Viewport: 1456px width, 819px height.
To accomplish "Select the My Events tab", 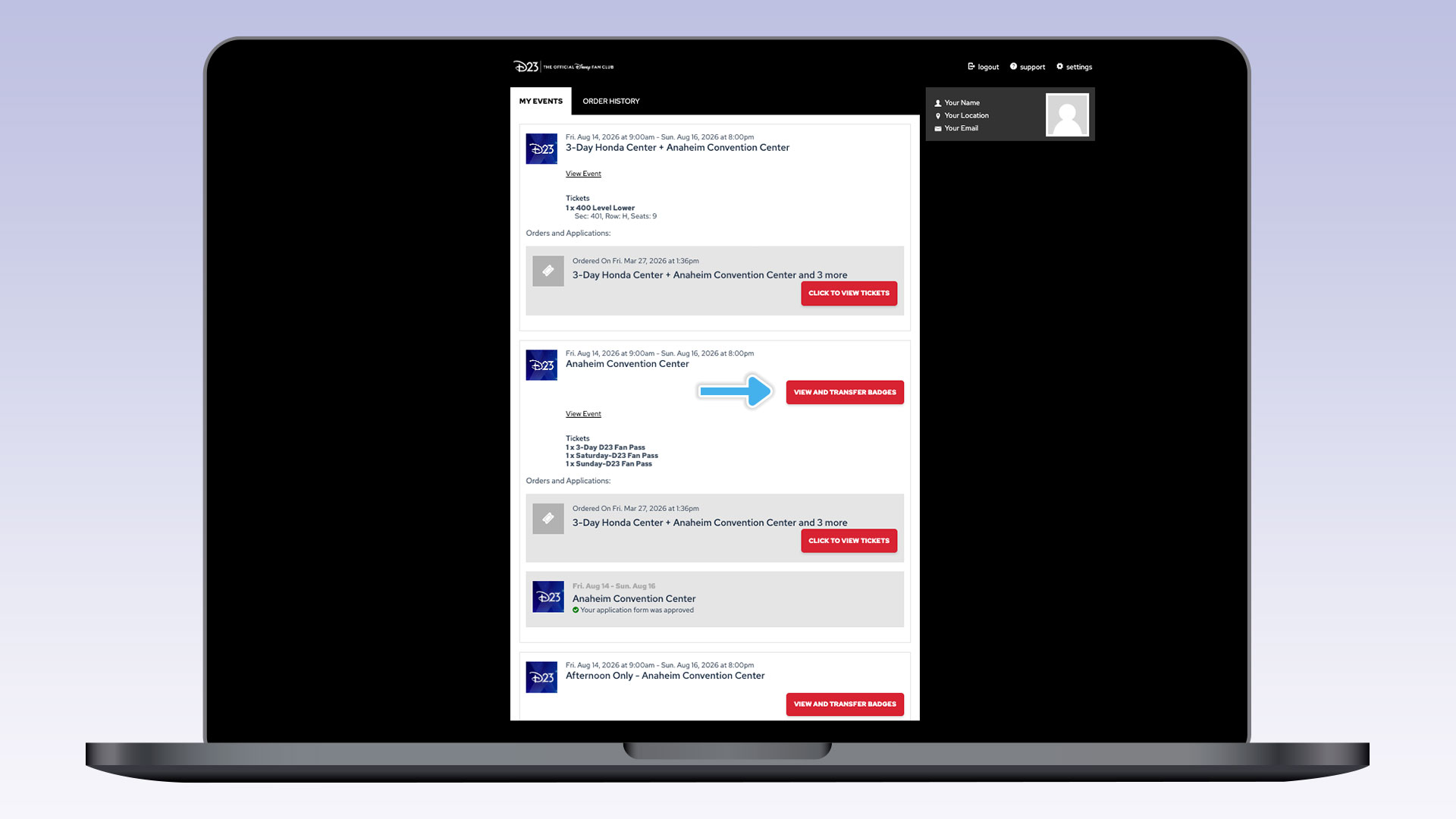I will (541, 101).
